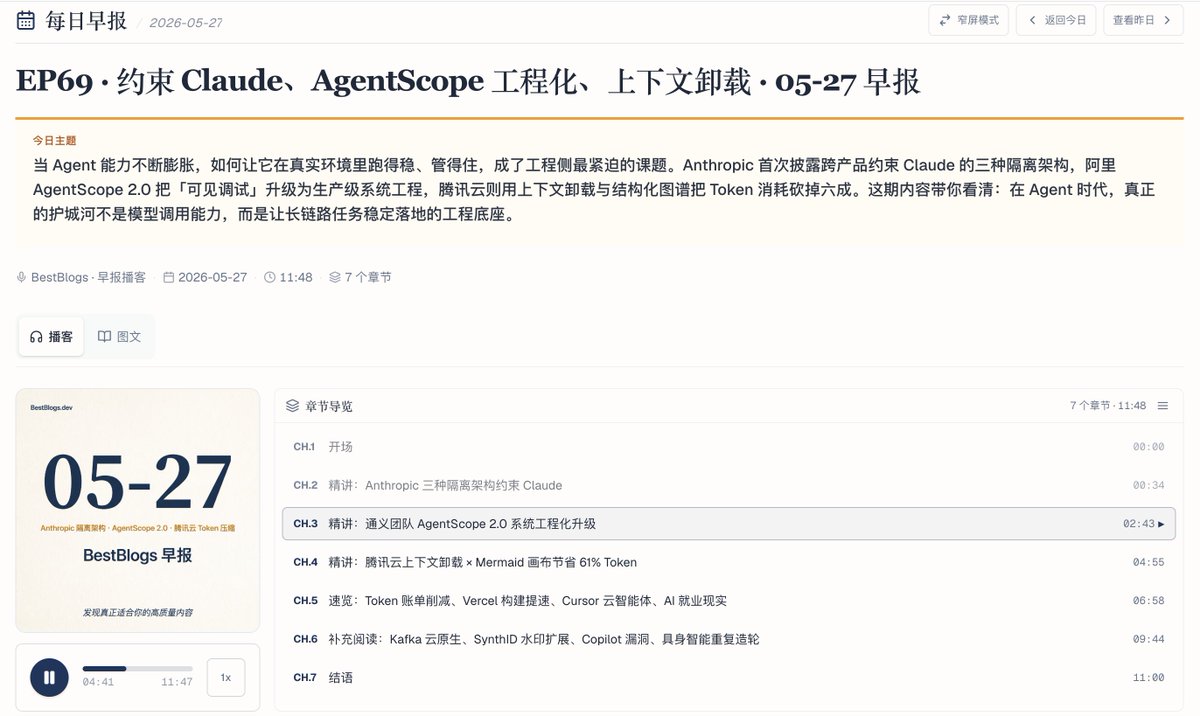The height and width of the screenshot is (716, 1200).
Task: Click 章节导览 section heading
Action: pos(329,406)
